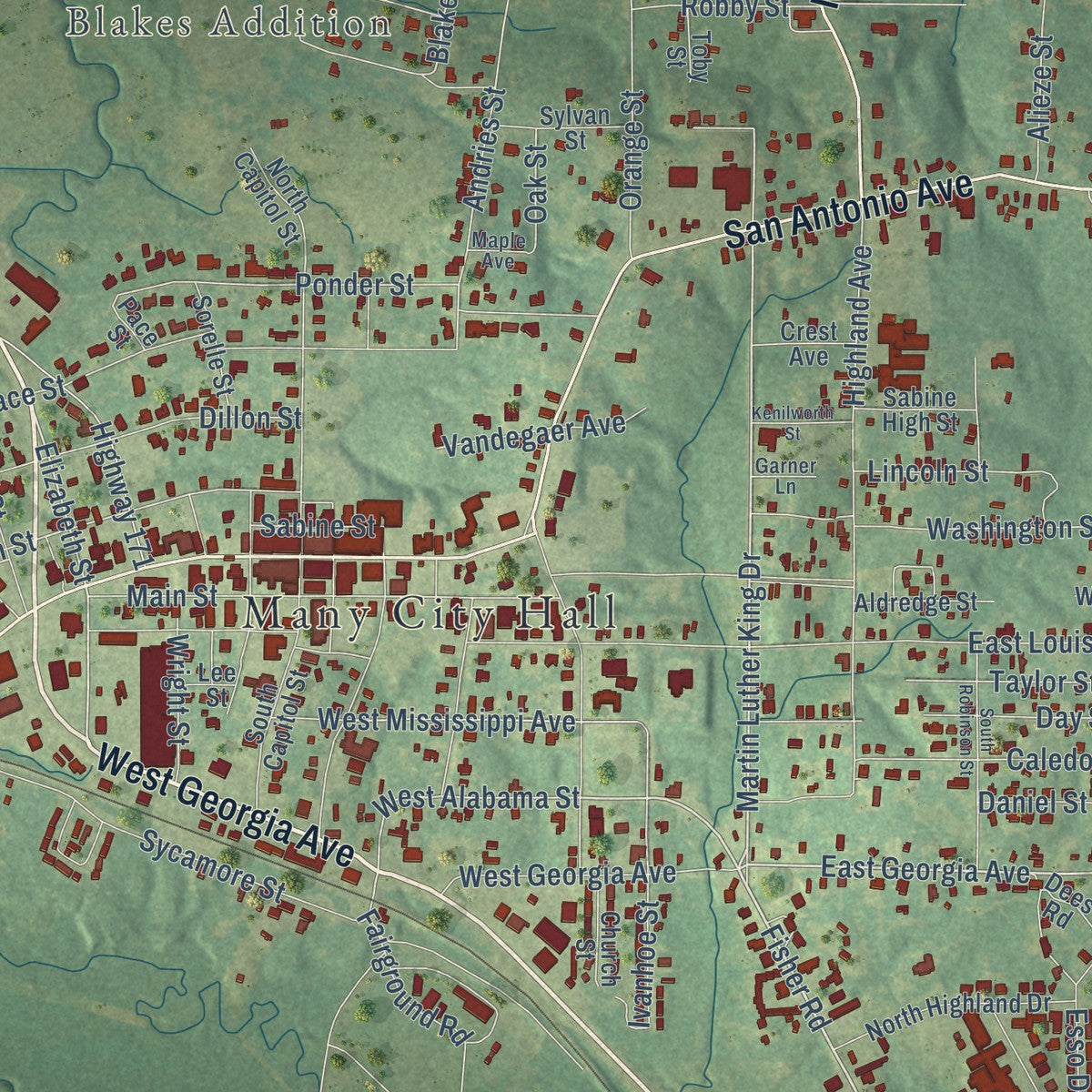Click the Martin Luther King Dr label
The width and height of the screenshot is (1092, 1092).
[748, 680]
